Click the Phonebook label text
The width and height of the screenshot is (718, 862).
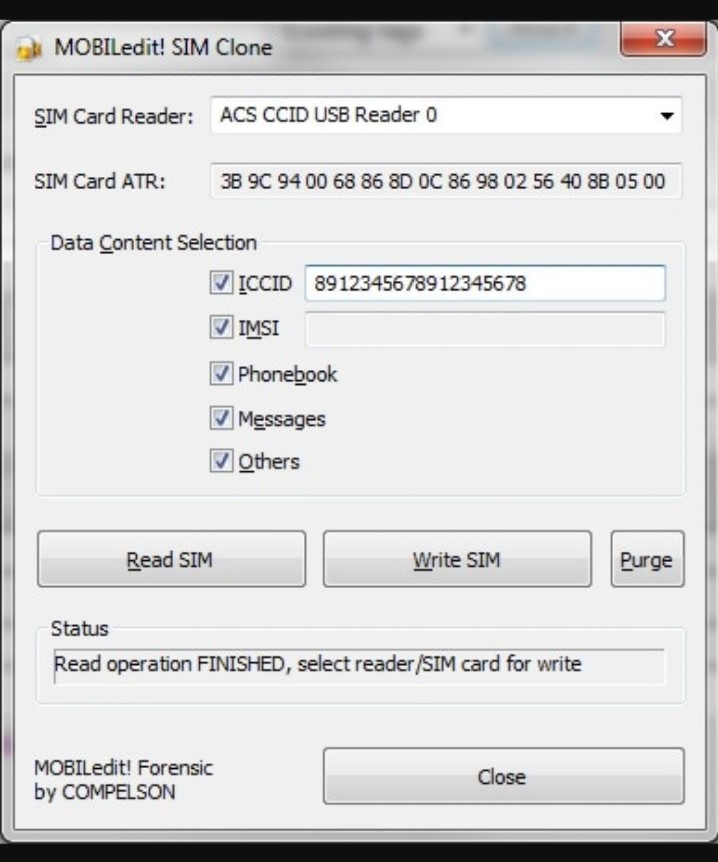click(x=288, y=374)
